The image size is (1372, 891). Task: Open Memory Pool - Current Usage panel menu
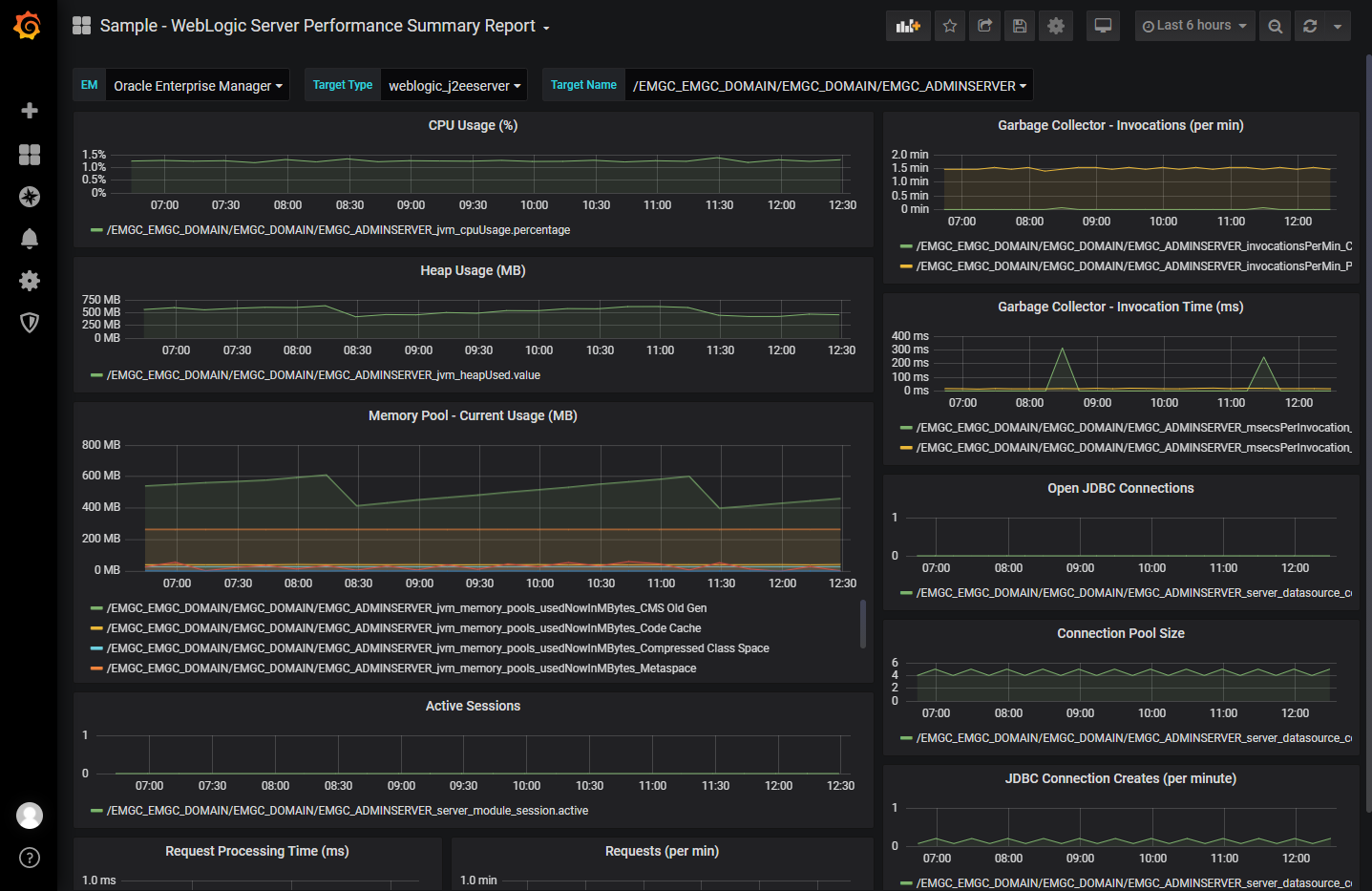click(473, 415)
